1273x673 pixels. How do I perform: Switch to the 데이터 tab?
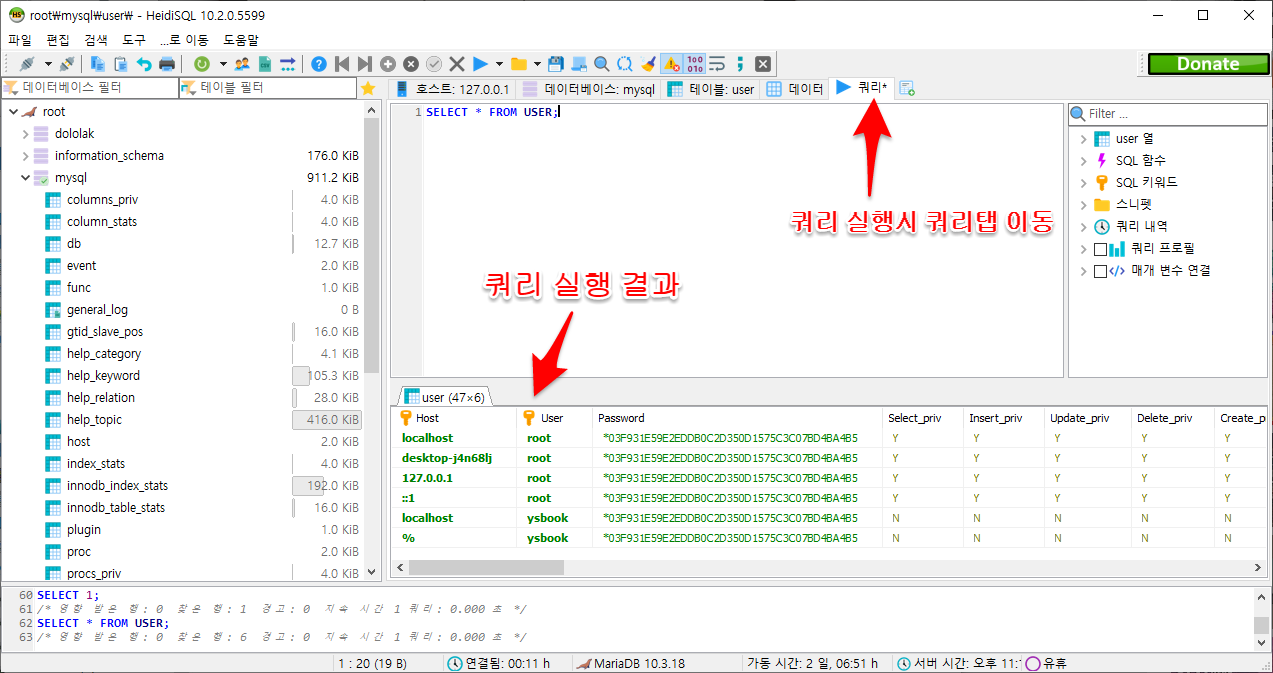795,89
